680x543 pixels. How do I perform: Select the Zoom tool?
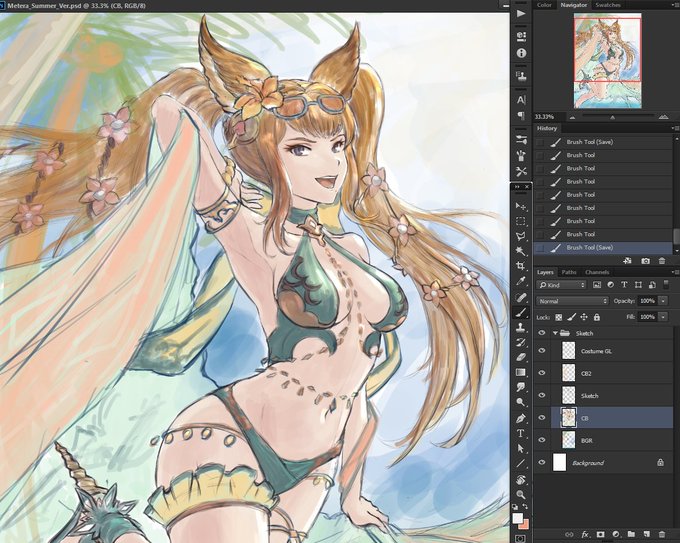pos(521,494)
